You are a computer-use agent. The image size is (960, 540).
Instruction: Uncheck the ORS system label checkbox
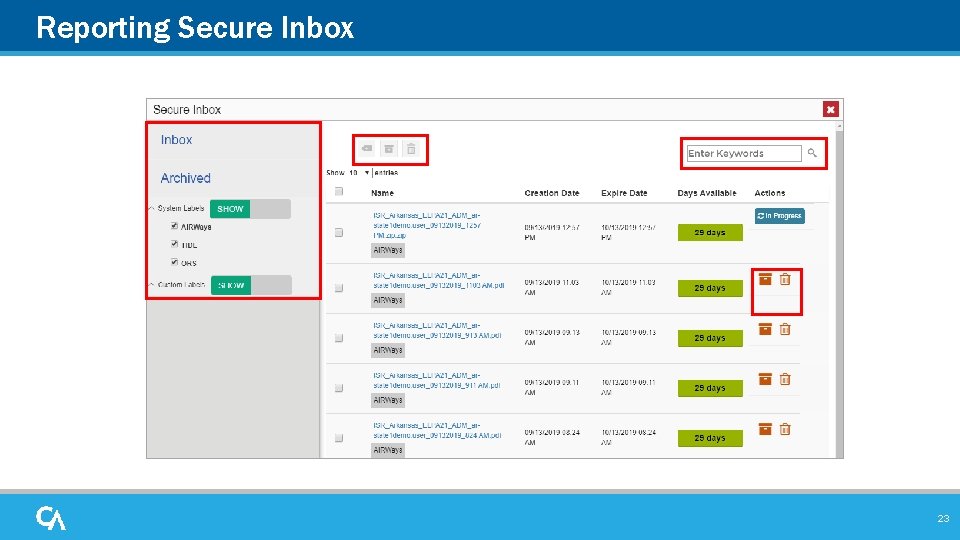(x=174, y=262)
